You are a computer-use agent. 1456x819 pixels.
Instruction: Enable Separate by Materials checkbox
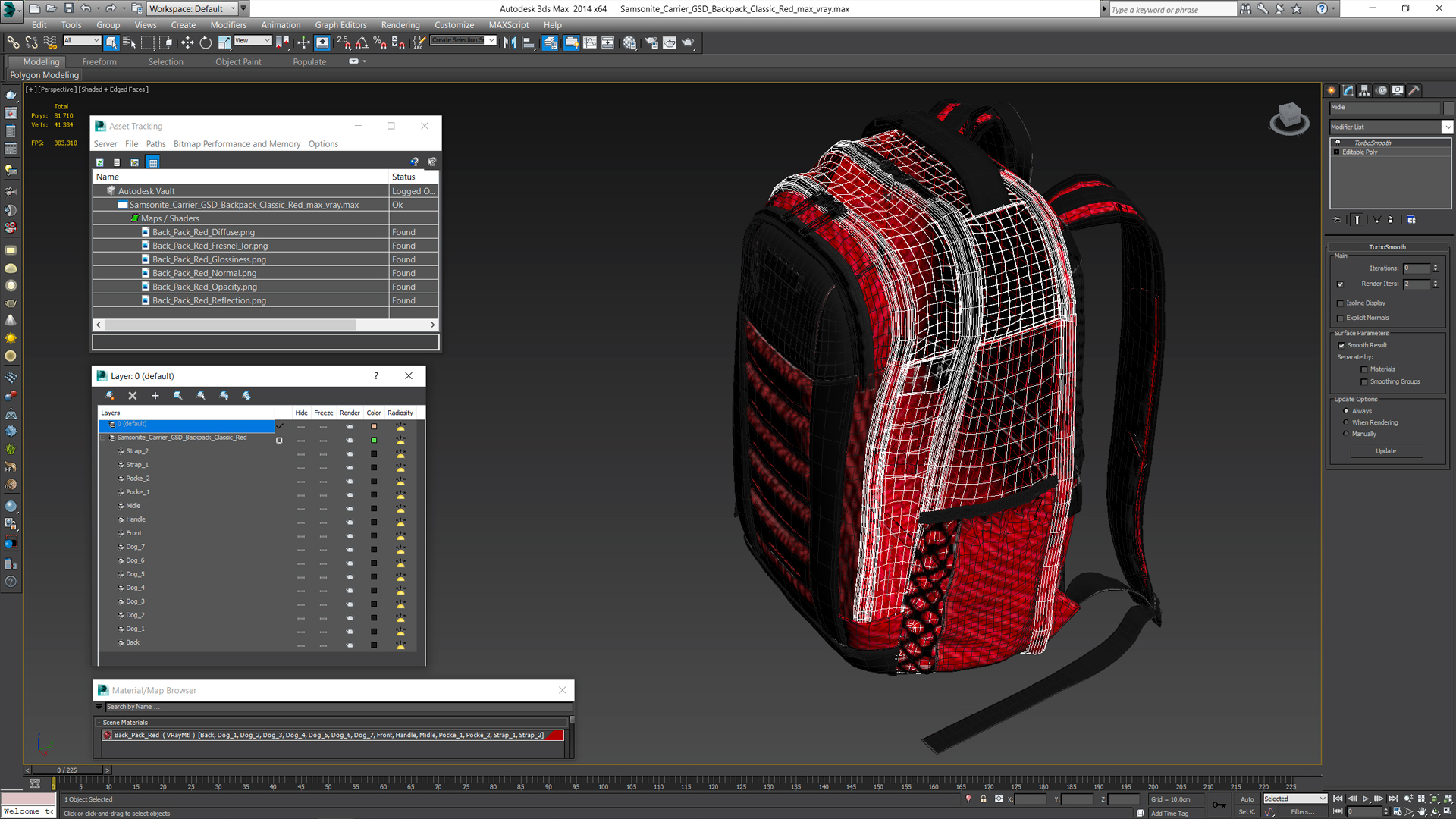tap(1364, 370)
